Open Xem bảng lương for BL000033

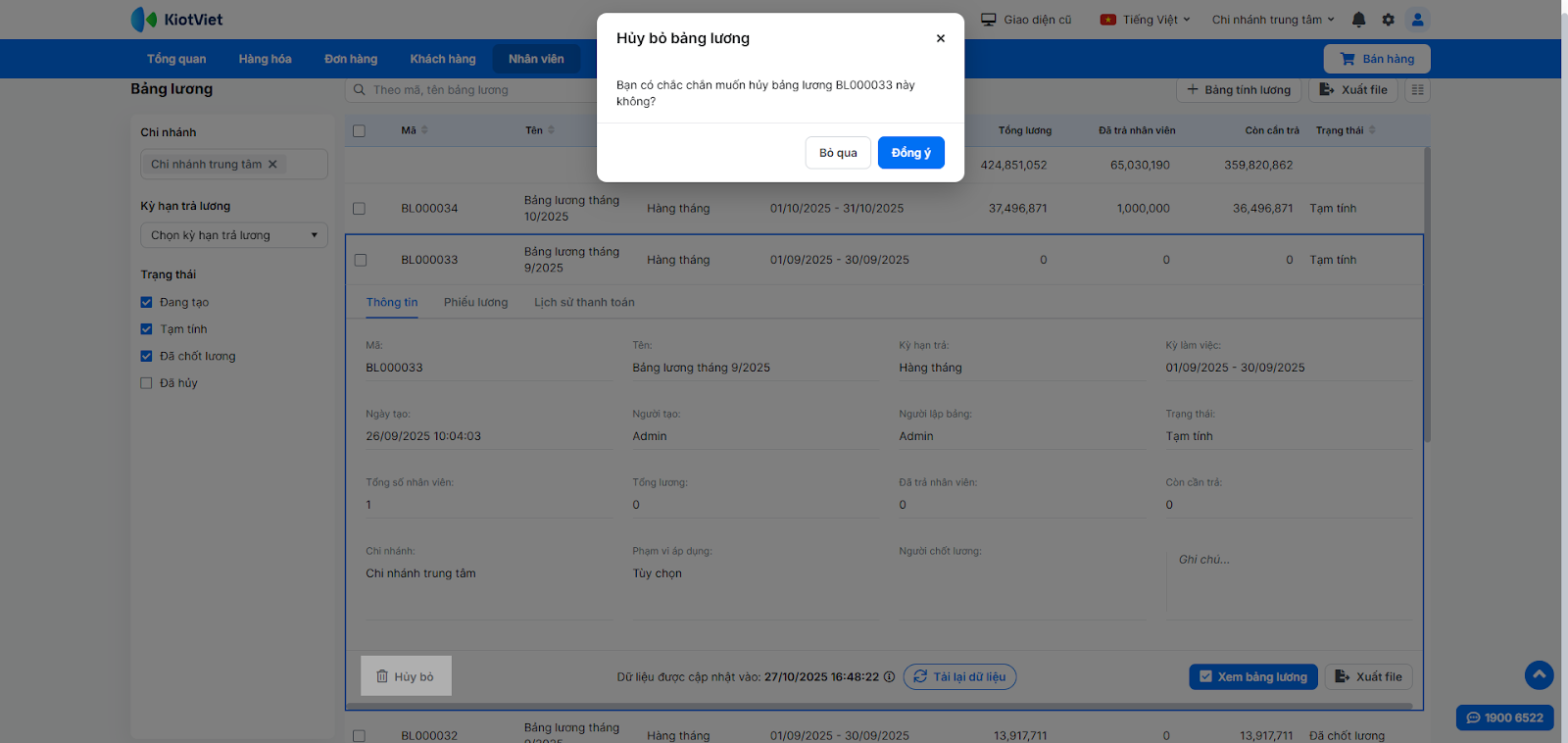click(1253, 676)
